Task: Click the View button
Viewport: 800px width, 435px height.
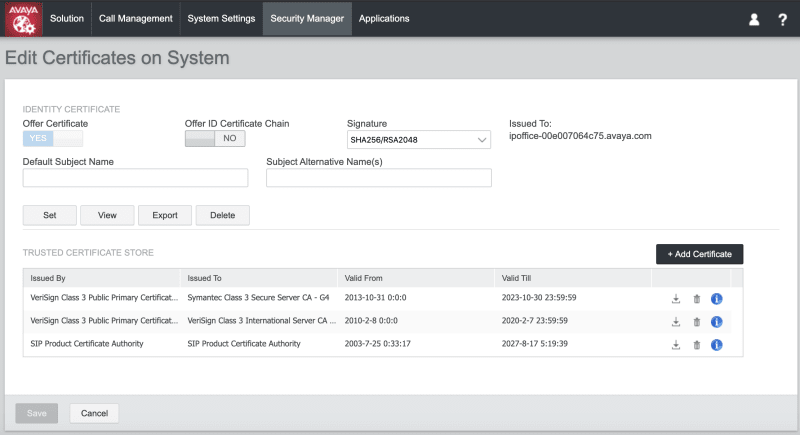Action: (x=107, y=215)
